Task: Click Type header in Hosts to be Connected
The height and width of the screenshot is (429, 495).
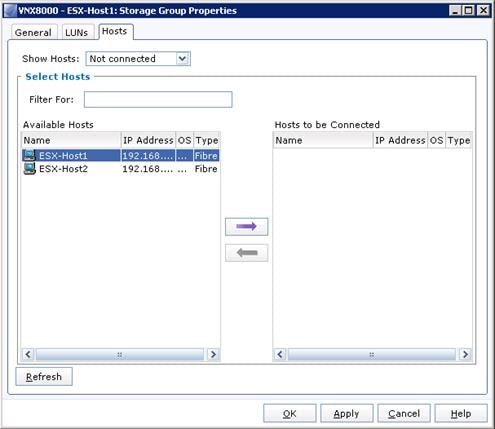Action: point(459,140)
